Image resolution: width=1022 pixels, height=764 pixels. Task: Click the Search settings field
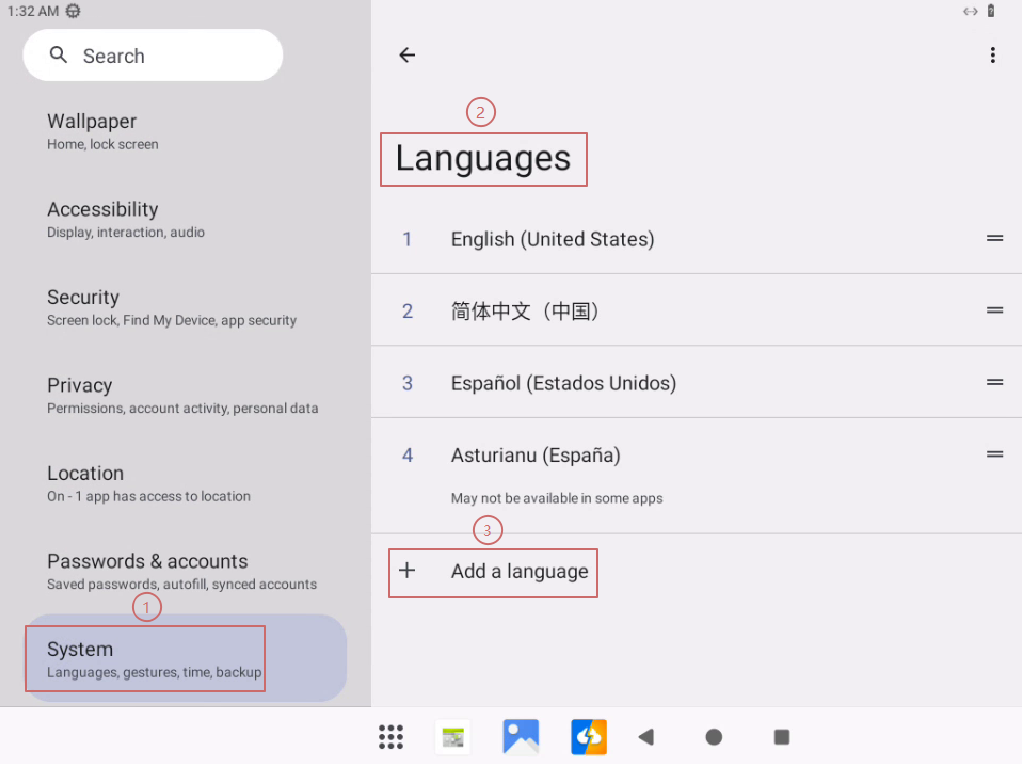click(x=153, y=56)
